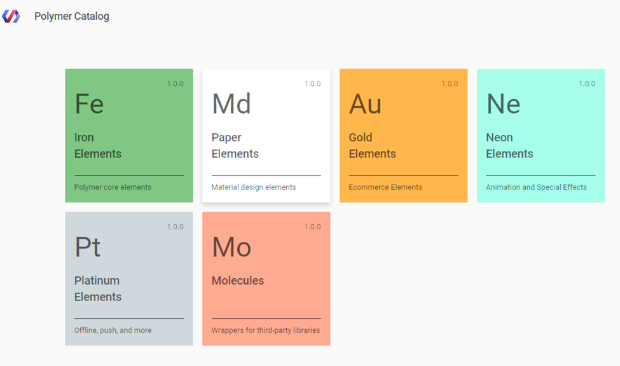Open the Mo Molecules card

[266, 279]
